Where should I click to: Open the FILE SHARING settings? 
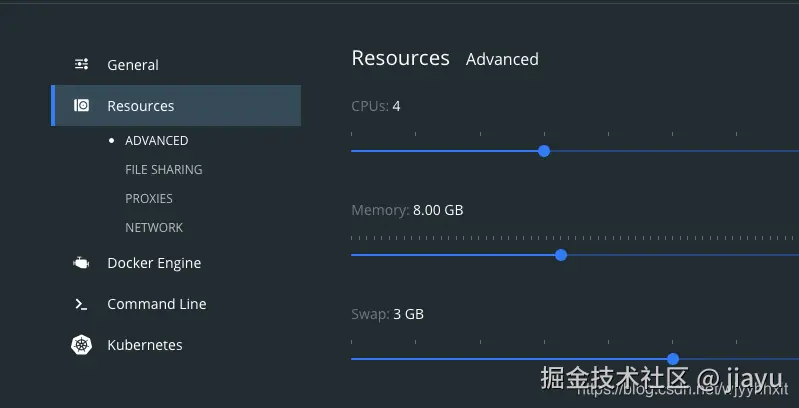[164, 170]
